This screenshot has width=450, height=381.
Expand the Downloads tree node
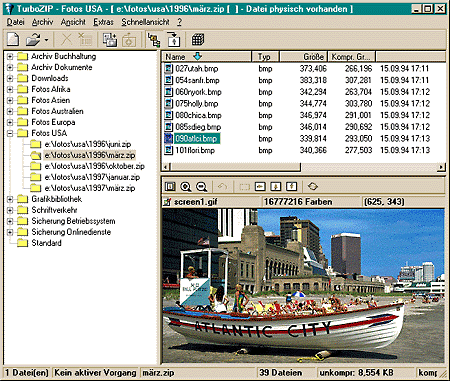tap(10, 79)
